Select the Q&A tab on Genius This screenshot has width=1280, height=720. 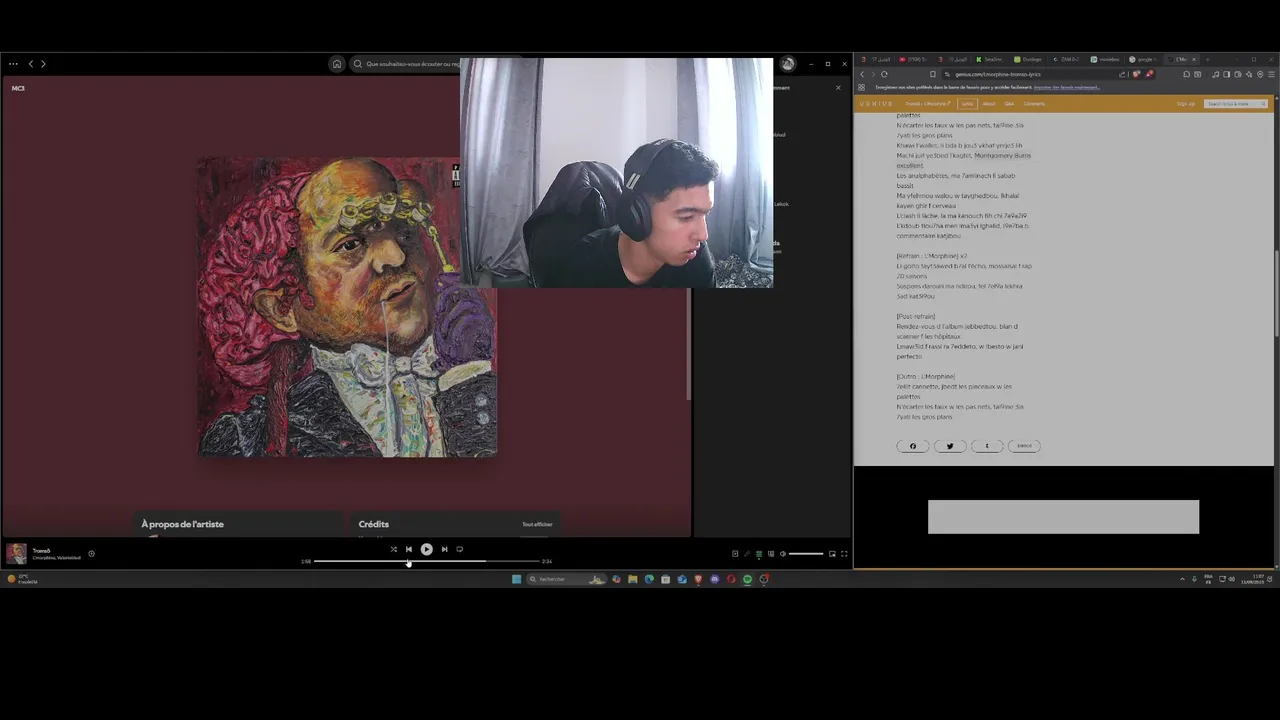(x=1009, y=103)
